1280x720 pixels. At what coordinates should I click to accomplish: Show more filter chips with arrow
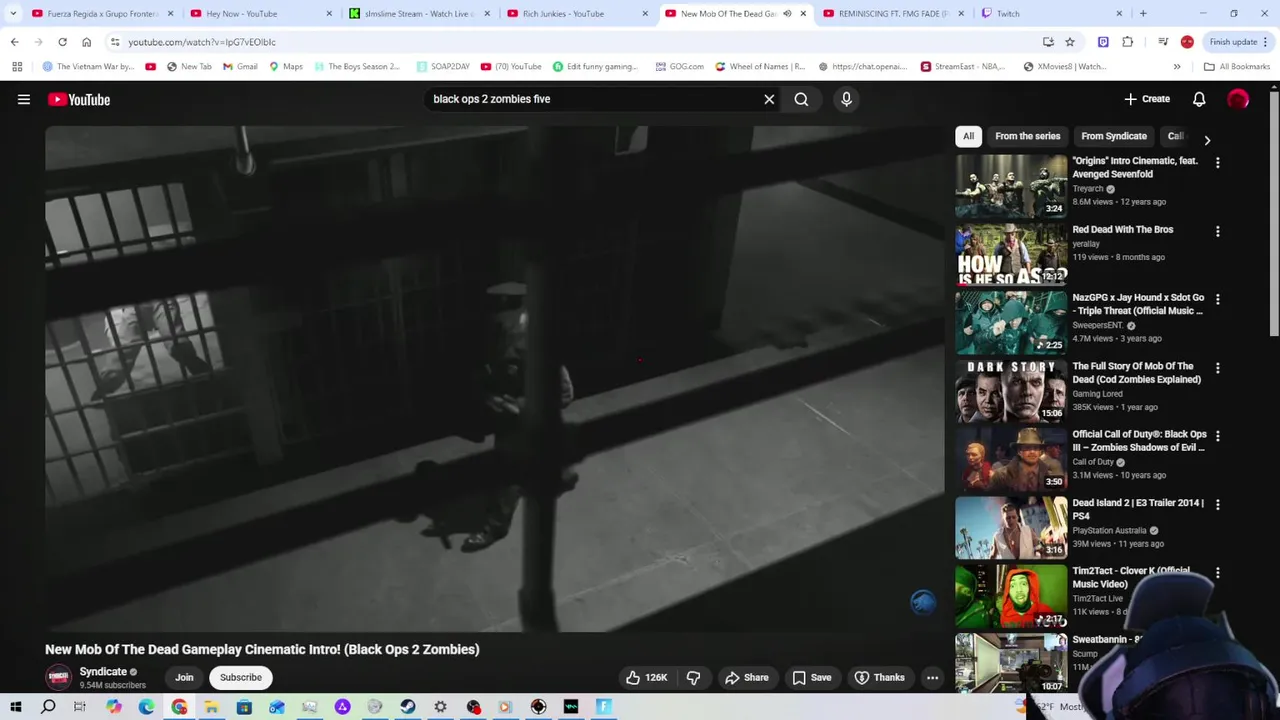tap(1207, 140)
